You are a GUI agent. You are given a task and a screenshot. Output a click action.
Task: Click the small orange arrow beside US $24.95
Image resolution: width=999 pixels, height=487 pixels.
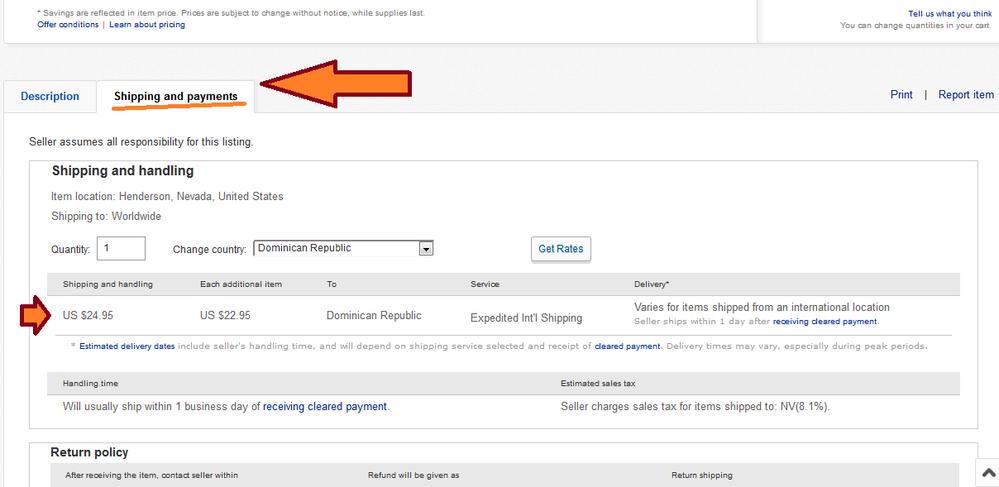(x=35, y=316)
